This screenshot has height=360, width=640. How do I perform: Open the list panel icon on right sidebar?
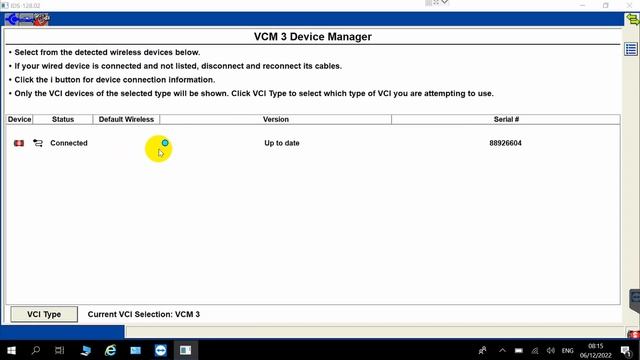(x=631, y=49)
